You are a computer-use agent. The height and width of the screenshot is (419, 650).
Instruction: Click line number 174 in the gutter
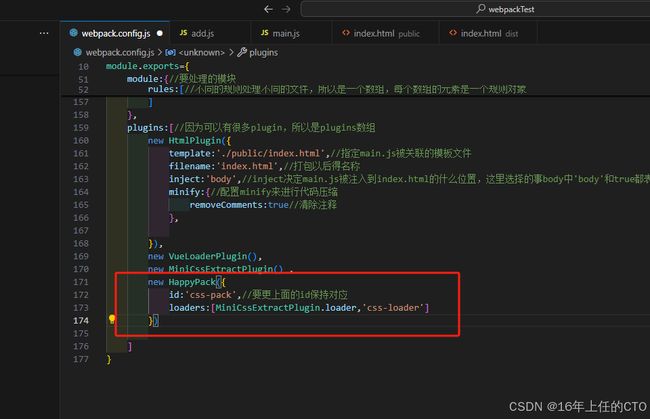[x=81, y=321]
